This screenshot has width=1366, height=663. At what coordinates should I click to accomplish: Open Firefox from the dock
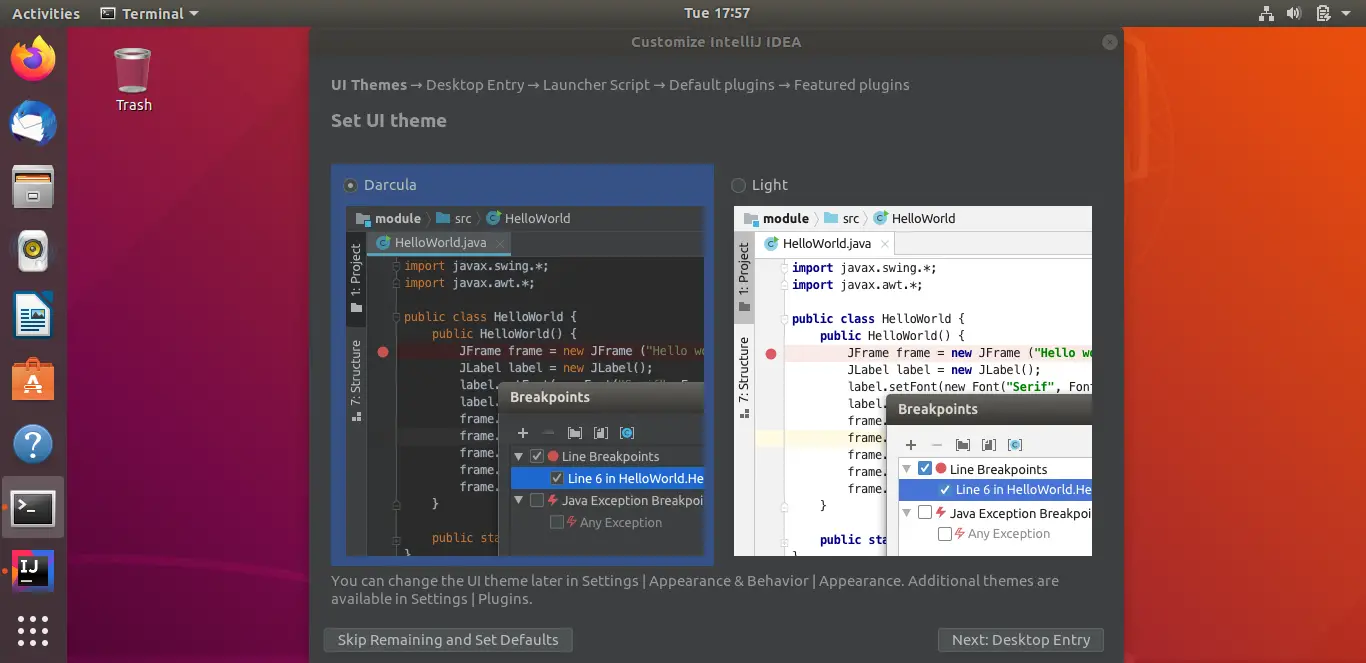click(x=33, y=60)
